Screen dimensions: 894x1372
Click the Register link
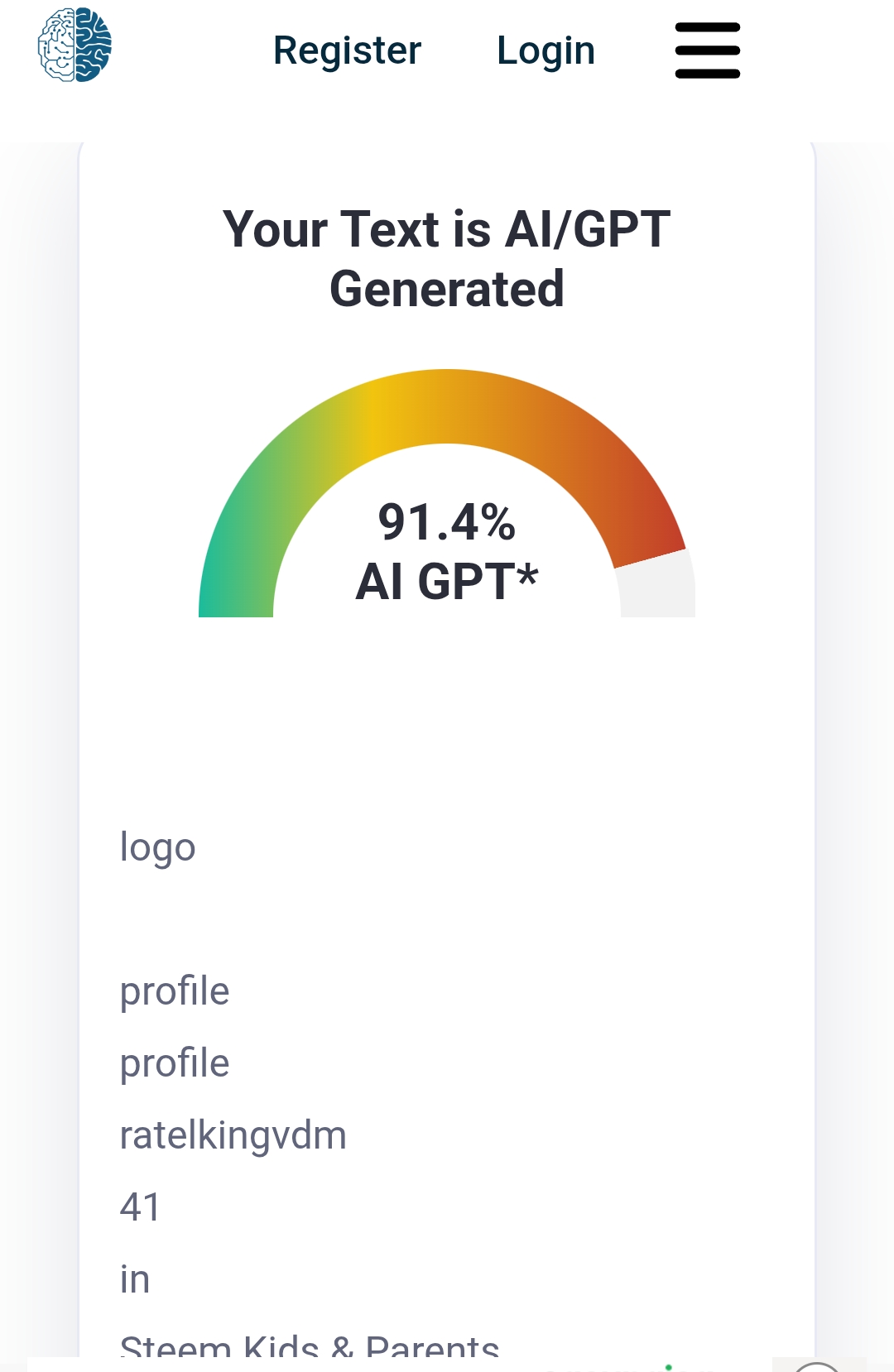347,50
